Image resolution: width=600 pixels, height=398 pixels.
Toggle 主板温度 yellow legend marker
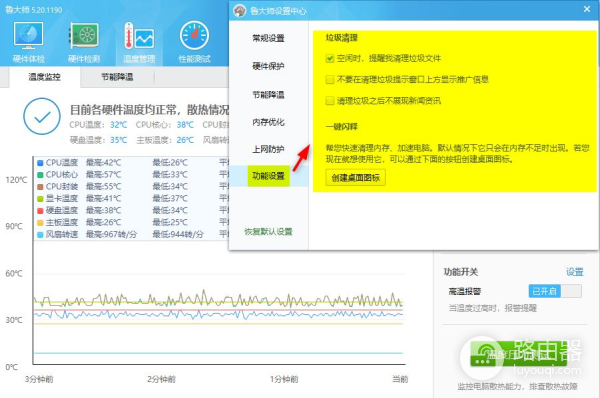pyautogui.click(x=40, y=222)
